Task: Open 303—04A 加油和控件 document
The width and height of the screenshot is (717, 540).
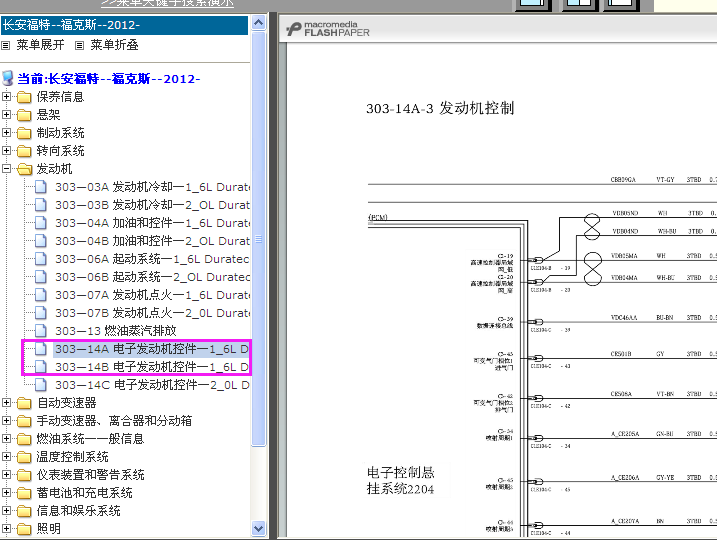Action: tap(152, 223)
